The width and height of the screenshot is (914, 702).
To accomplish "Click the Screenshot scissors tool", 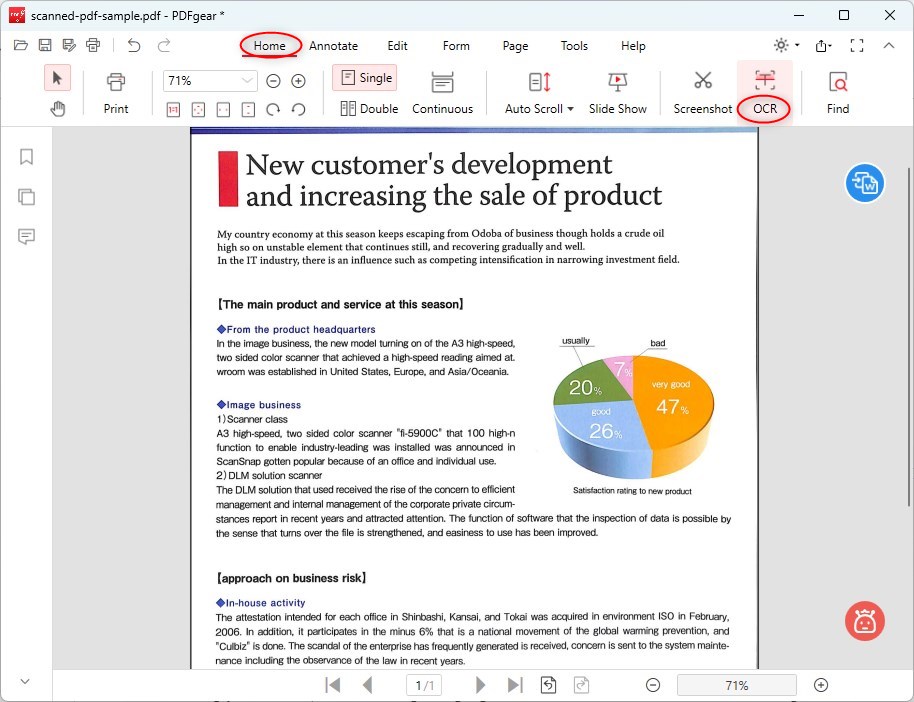I will pos(702,92).
